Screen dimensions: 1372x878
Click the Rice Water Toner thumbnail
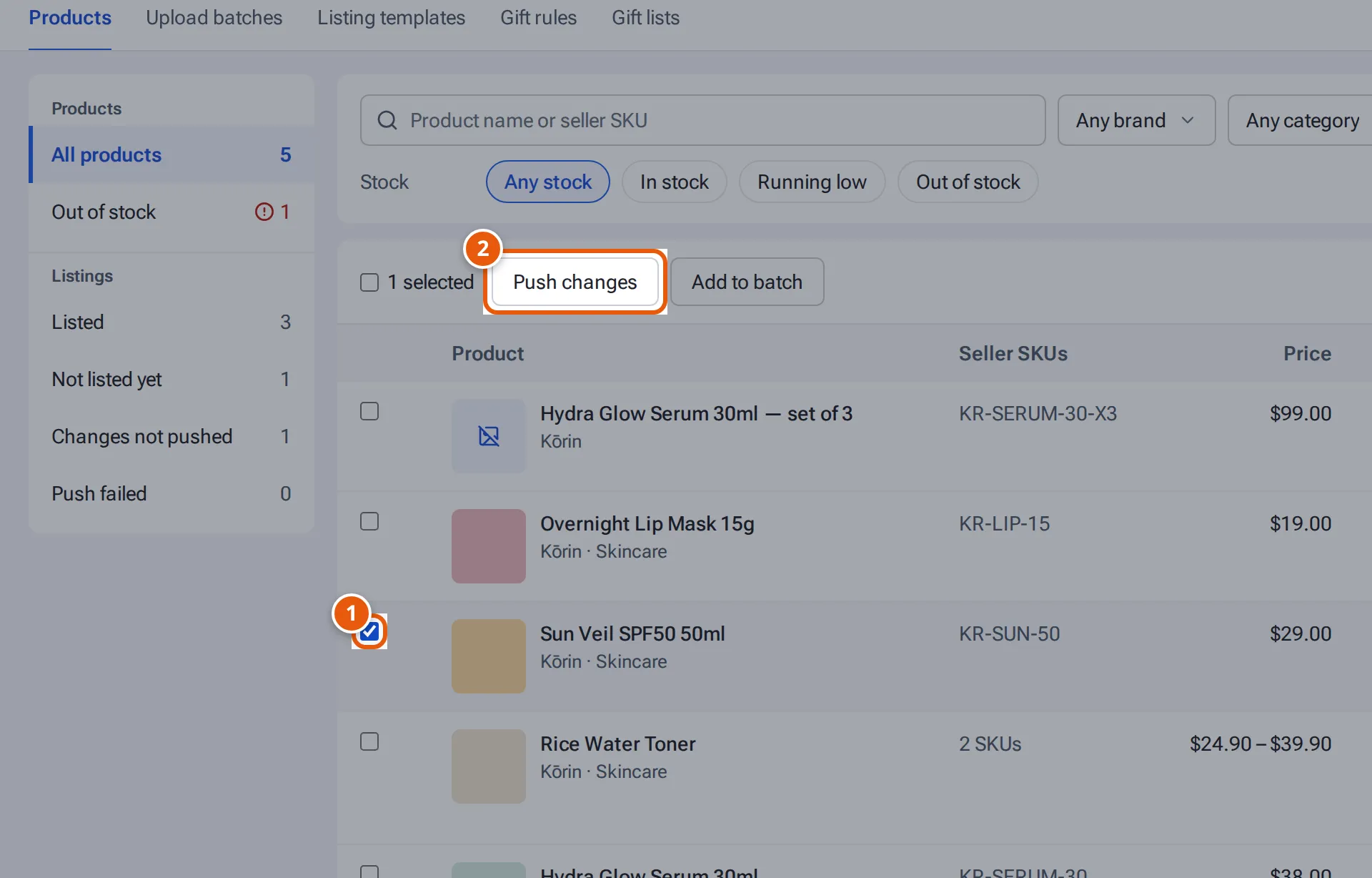coord(489,766)
